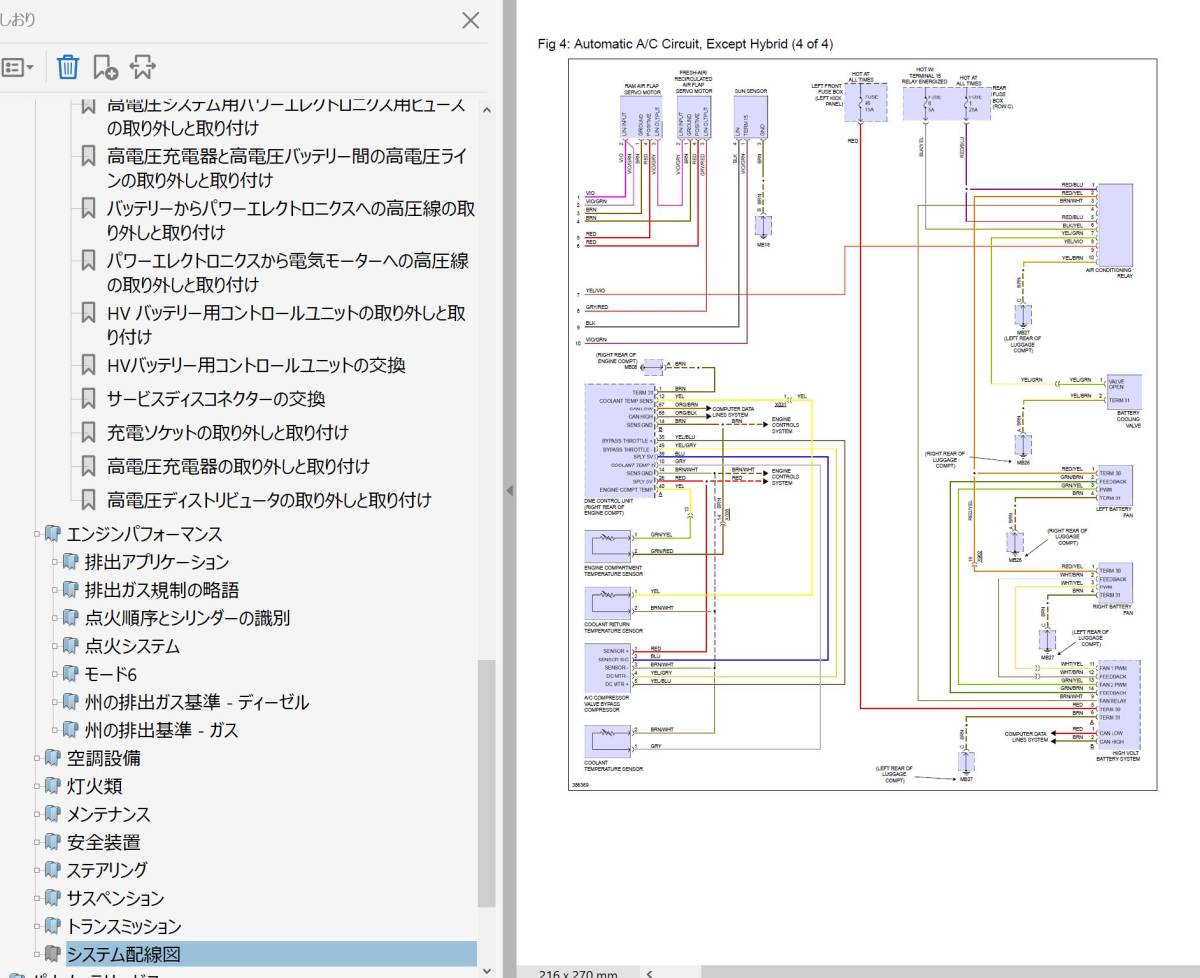Screen dimensions: 1200x978
Task: Click the 空調設備 folder icon
Action: [x=52, y=758]
